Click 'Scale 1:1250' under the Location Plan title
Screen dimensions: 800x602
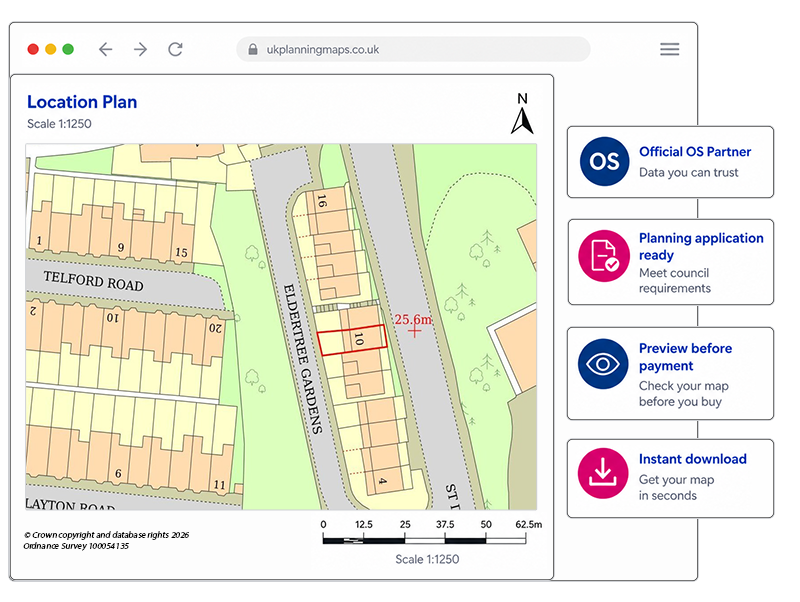coord(59,123)
